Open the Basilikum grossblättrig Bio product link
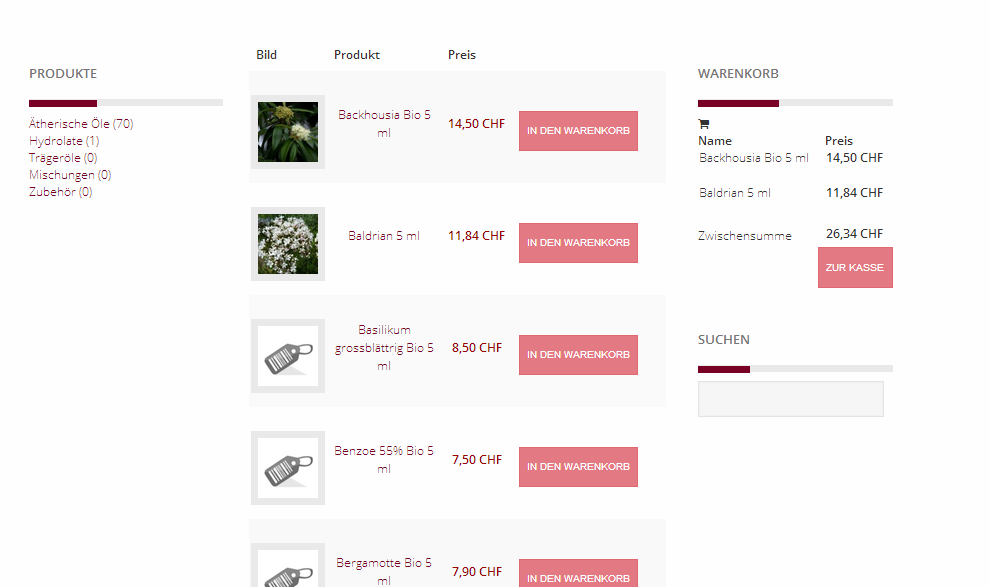Image resolution: width=989 pixels, height=587 pixels. pos(384,348)
